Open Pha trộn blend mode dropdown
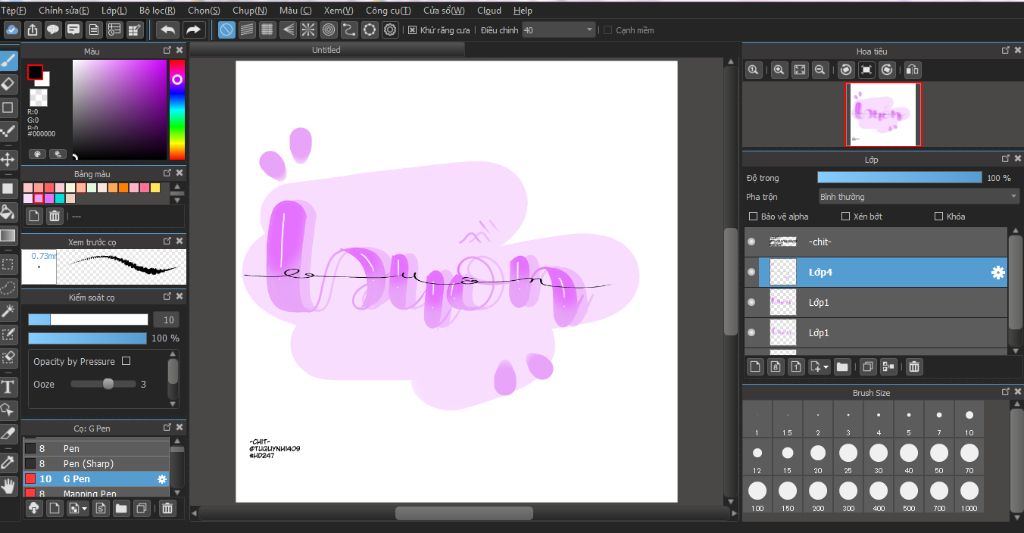The image size is (1024, 533). point(918,197)
